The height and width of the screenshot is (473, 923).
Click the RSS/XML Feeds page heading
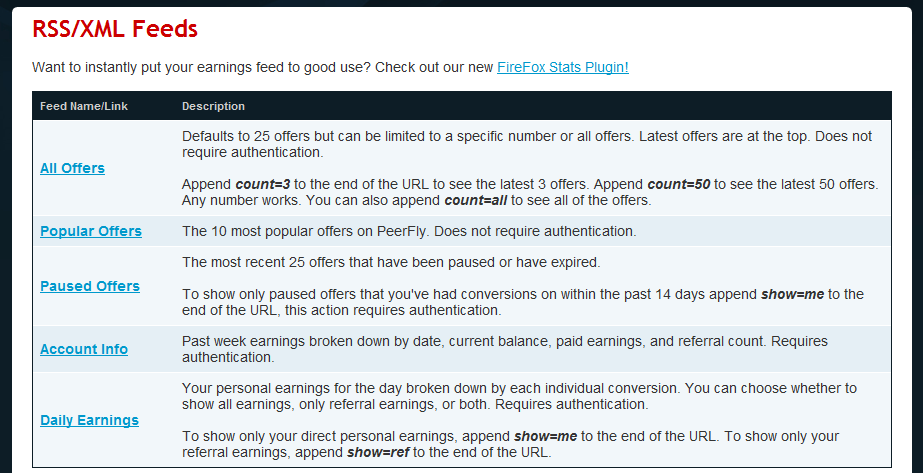[x=115, y=29]
